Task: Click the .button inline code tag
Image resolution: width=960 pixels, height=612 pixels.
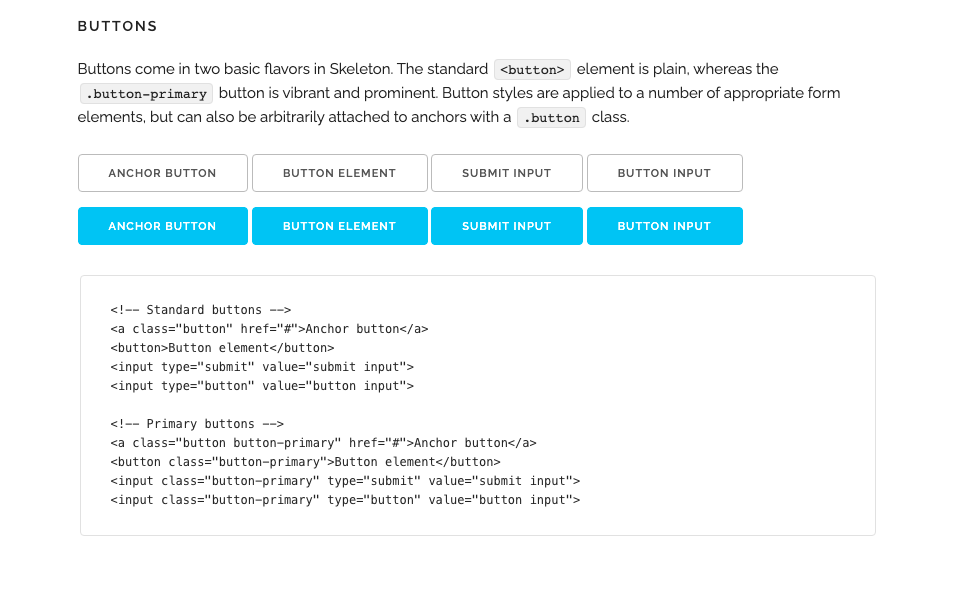Action: 552,117
